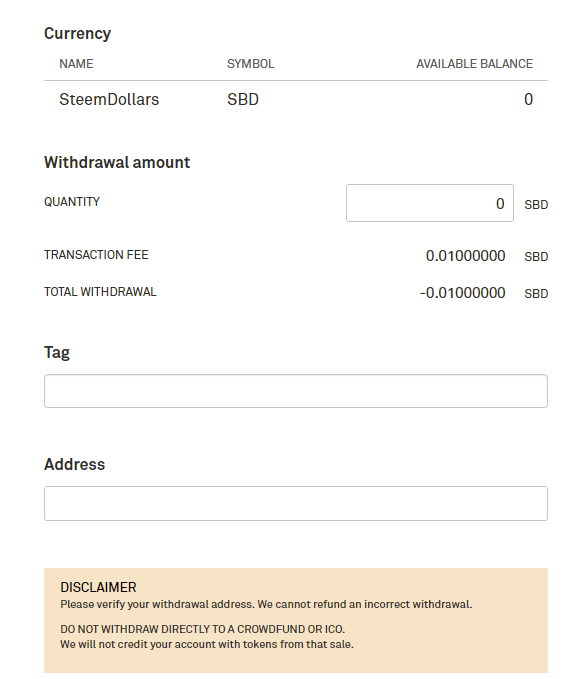The width and height of the screenshot is (579, 679).
Task: Click the TOTAL WITHDRAWAL label
Action: [100, 292]
